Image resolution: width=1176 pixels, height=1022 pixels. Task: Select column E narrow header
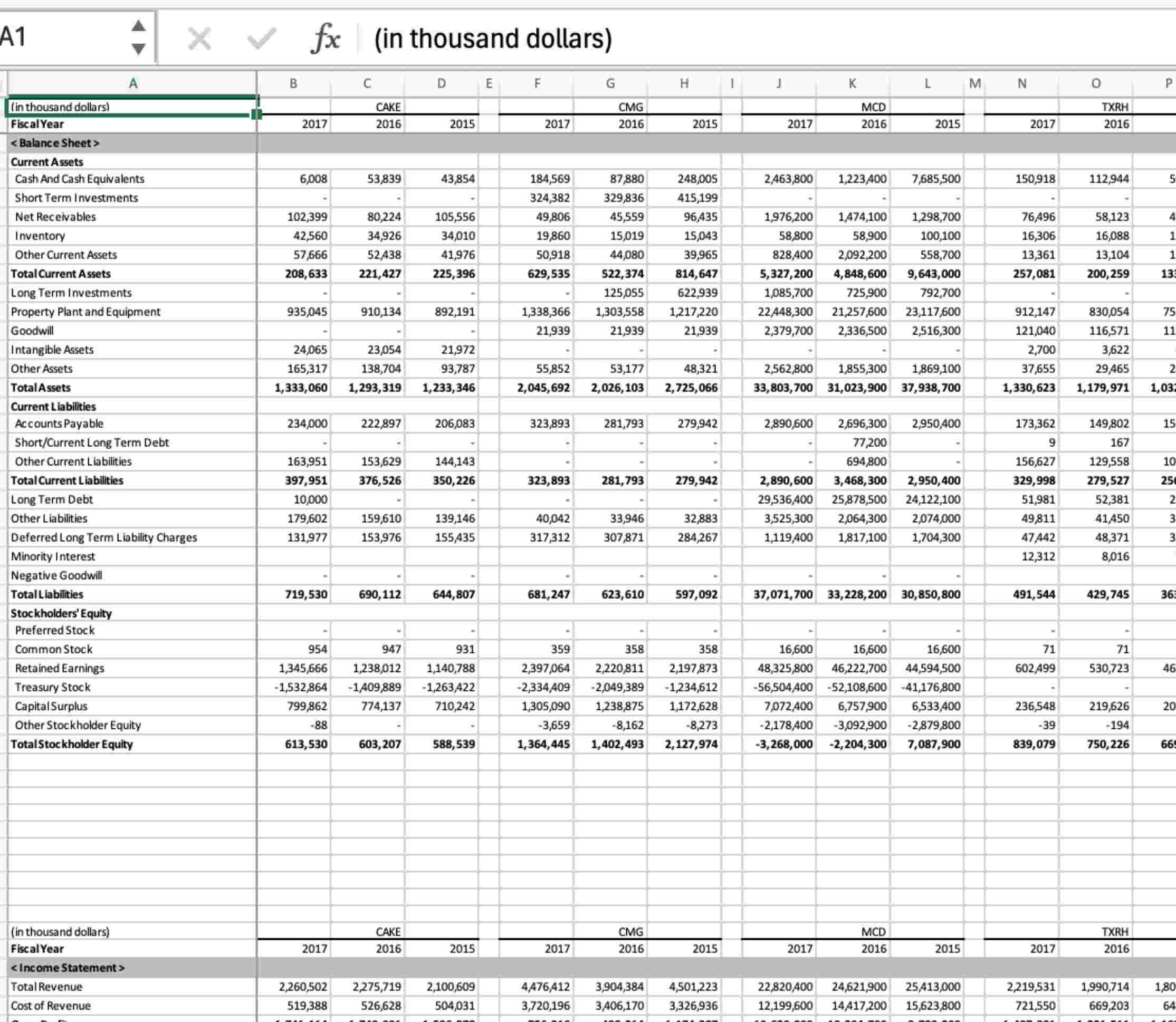pos(489,84)
